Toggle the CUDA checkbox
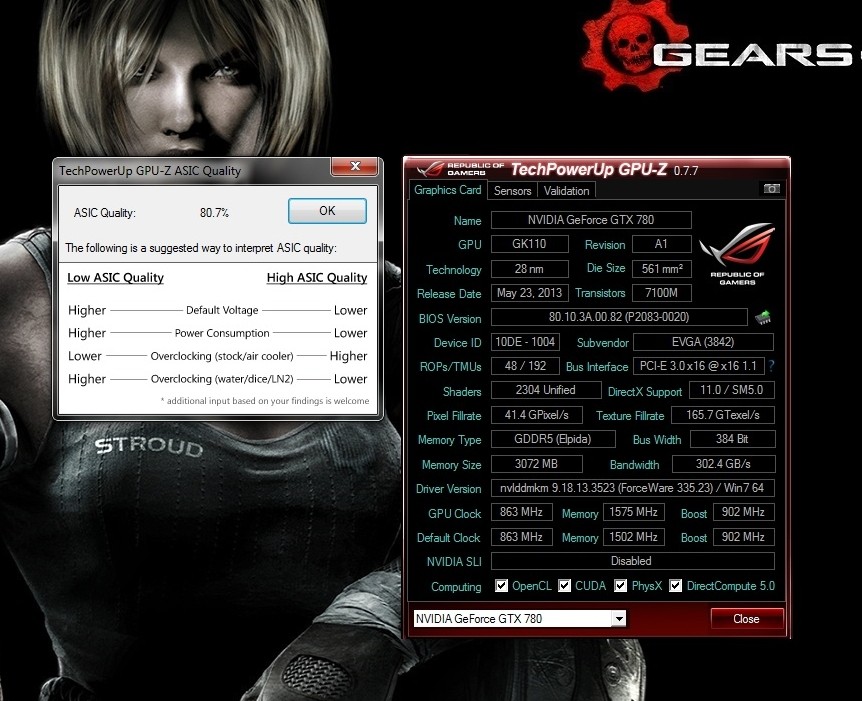The image size is (862, 701). point(565,586)
